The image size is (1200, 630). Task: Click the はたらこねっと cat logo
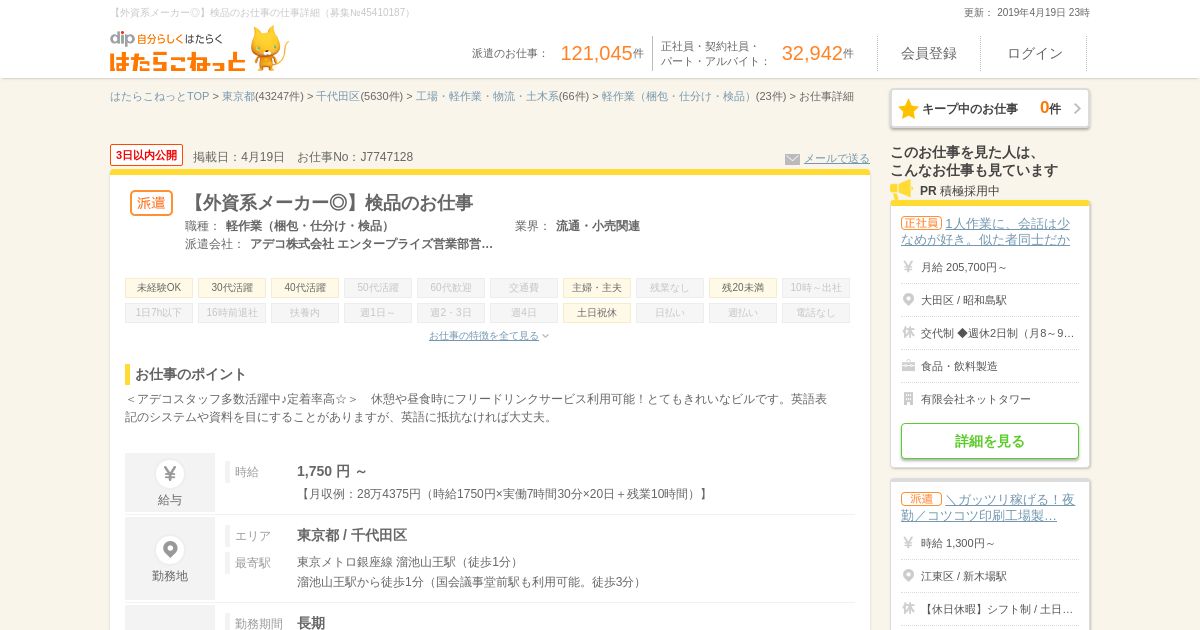point(268,48)
